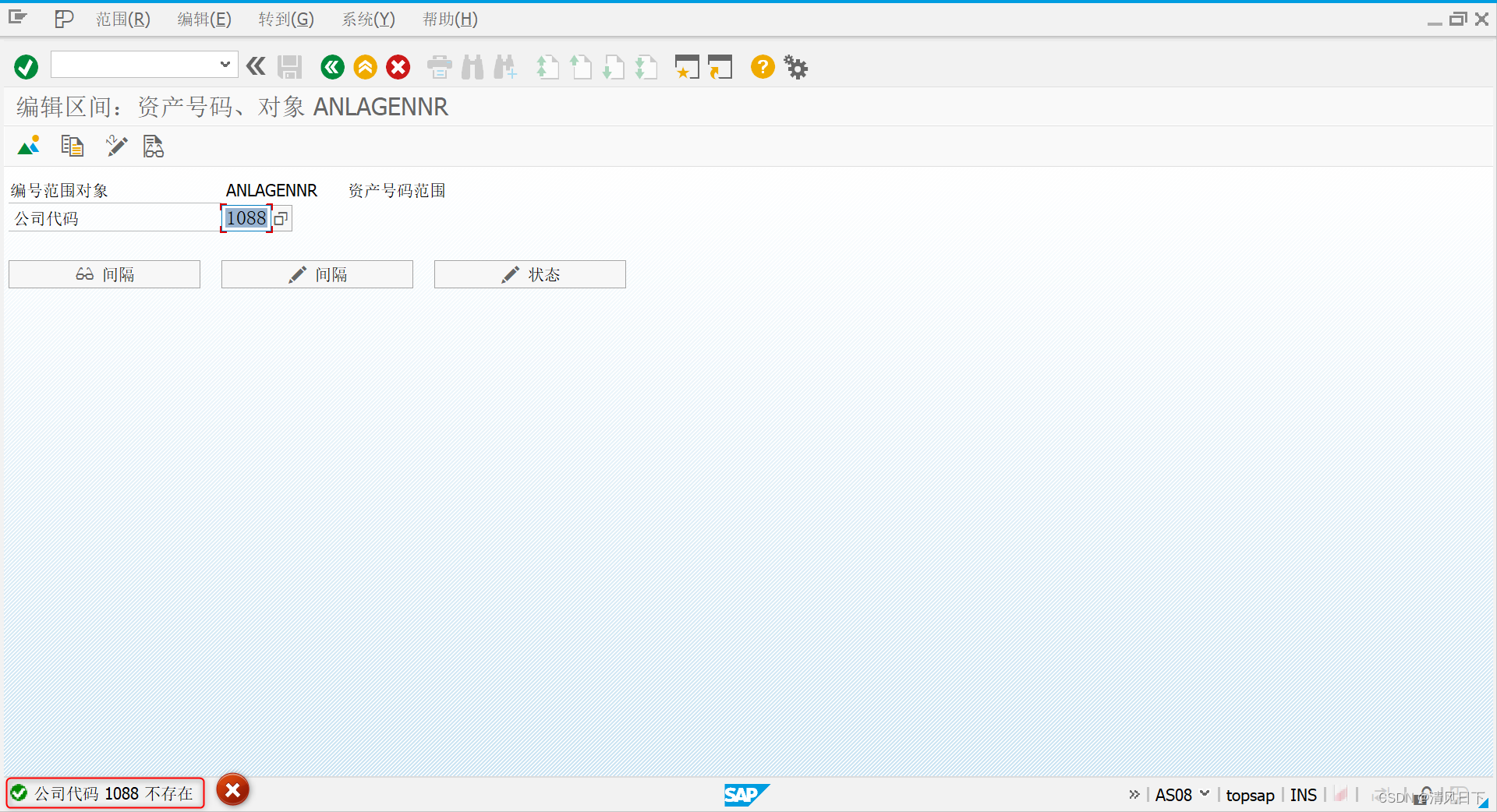This screenshot has width=1497, height=812.
Task: Open the 编辑(E) menu
Action: (204, 19)
